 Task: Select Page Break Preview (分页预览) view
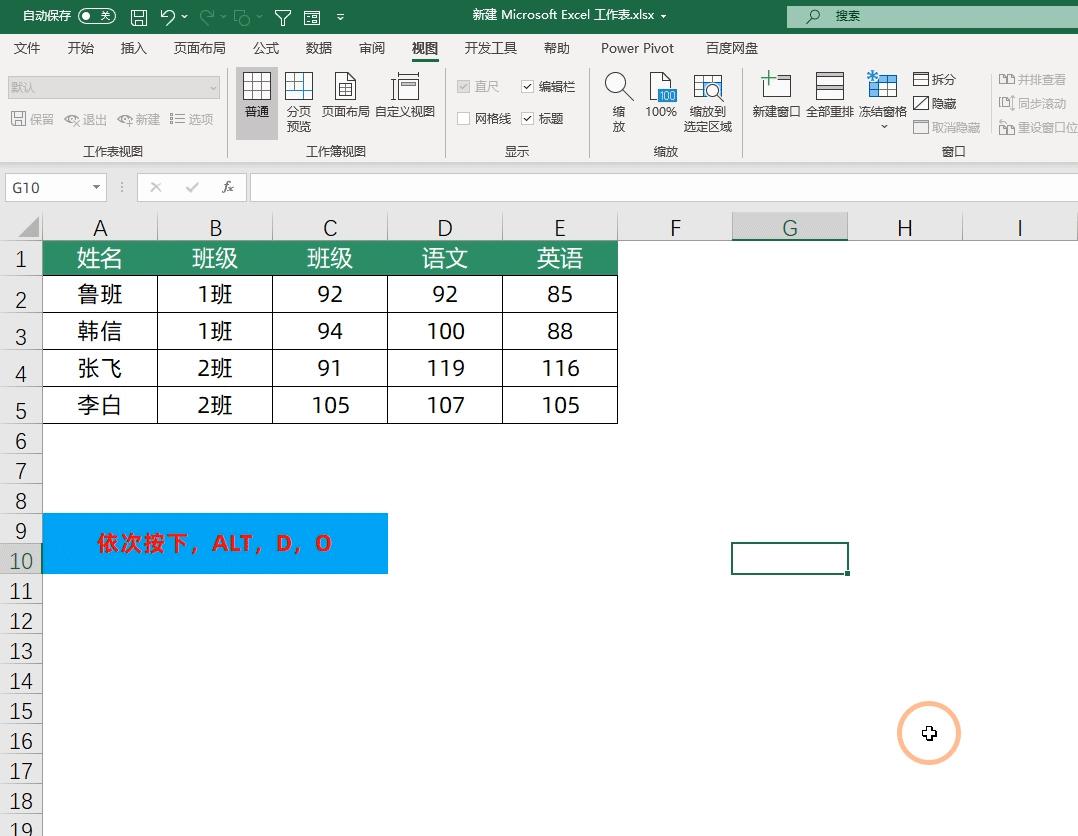(299, 102)
